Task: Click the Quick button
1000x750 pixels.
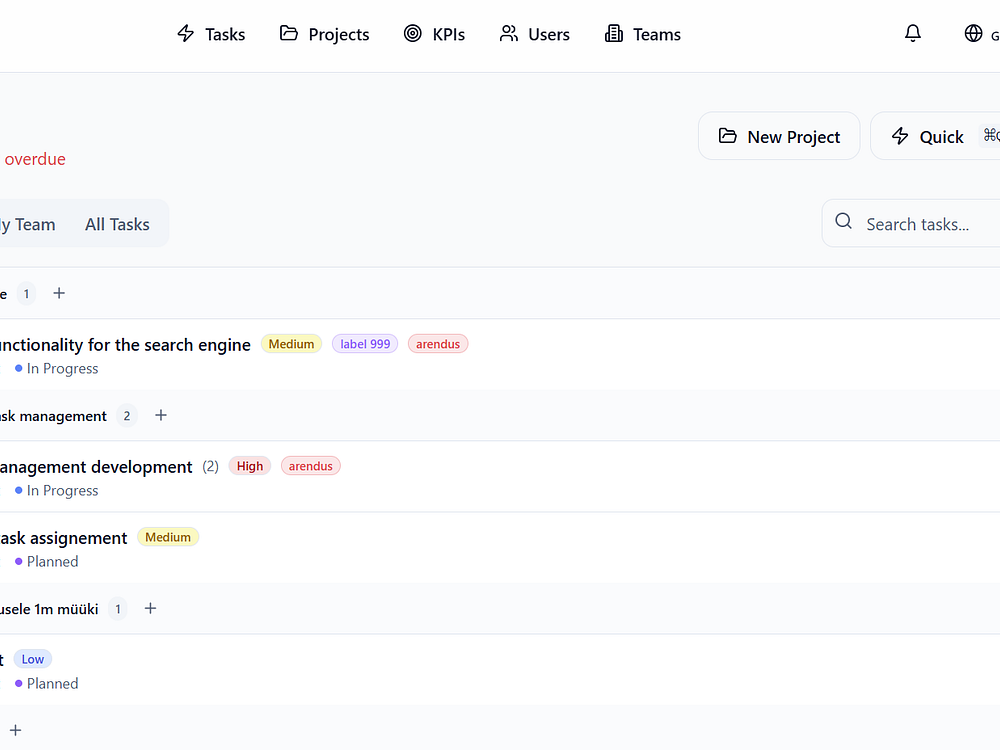Action: point(935,136)
